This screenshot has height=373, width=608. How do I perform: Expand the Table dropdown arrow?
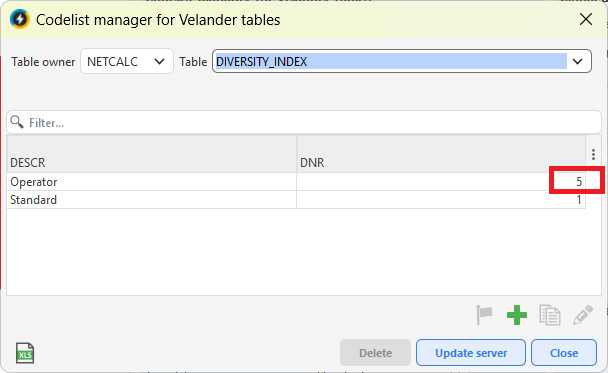coord(577,61)
